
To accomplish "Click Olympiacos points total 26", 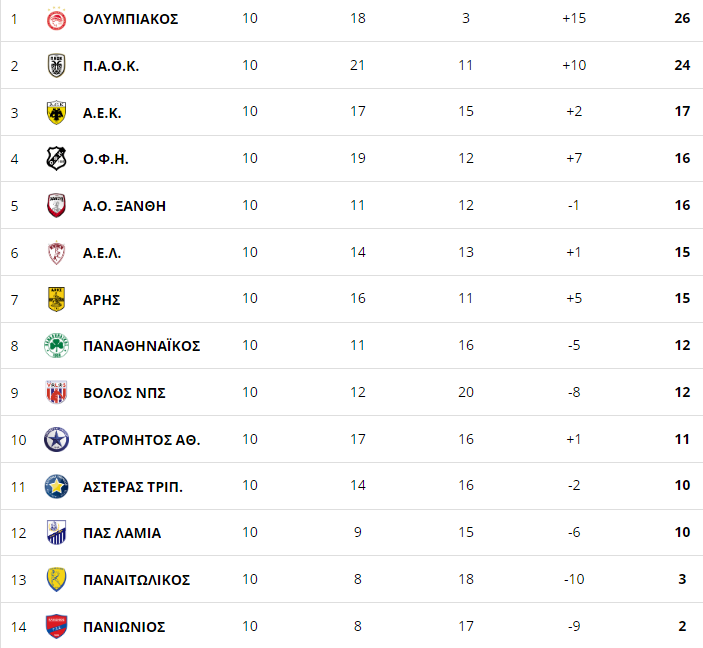I will [x=682, y=18].
